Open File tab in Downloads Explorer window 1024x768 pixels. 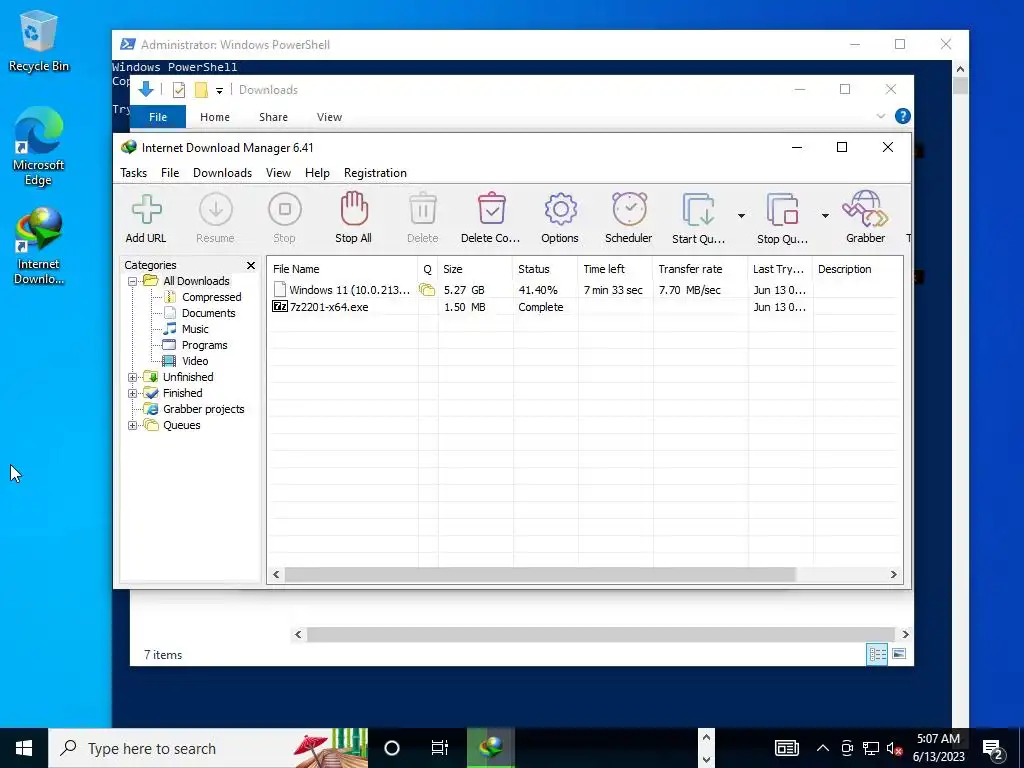pos(158,117)
